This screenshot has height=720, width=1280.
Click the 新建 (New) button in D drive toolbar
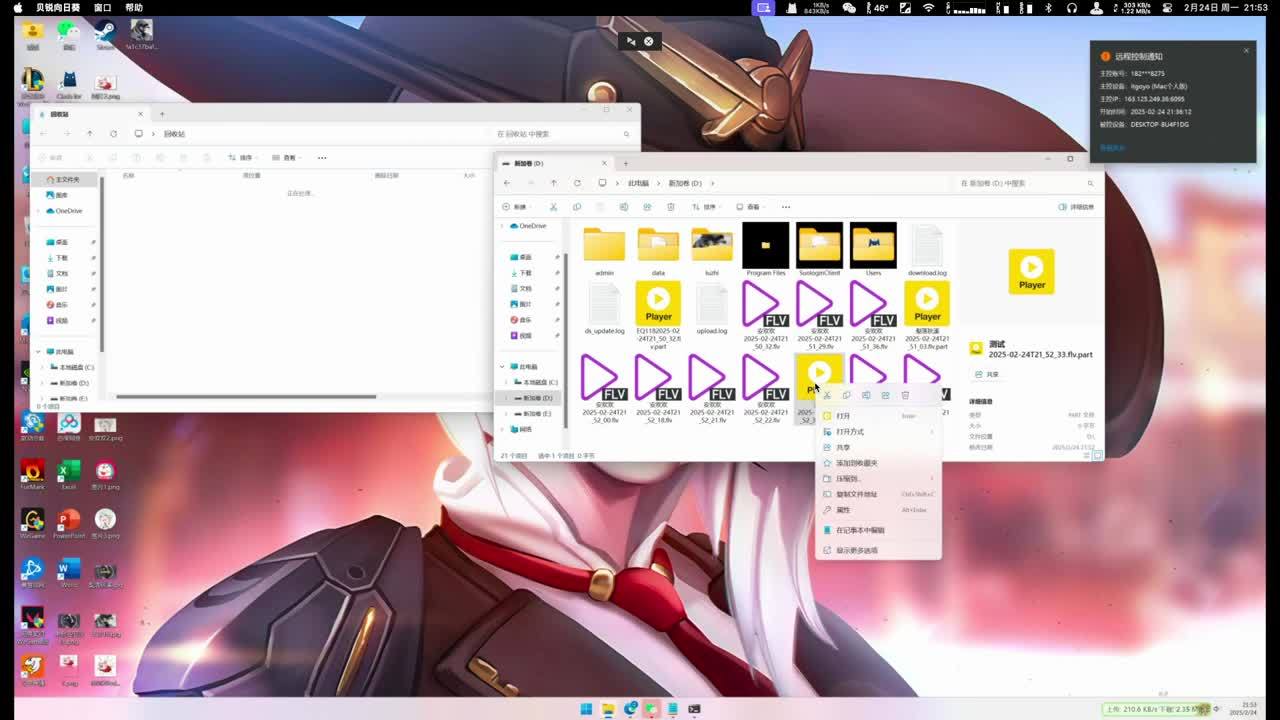(x=514, y=207)
